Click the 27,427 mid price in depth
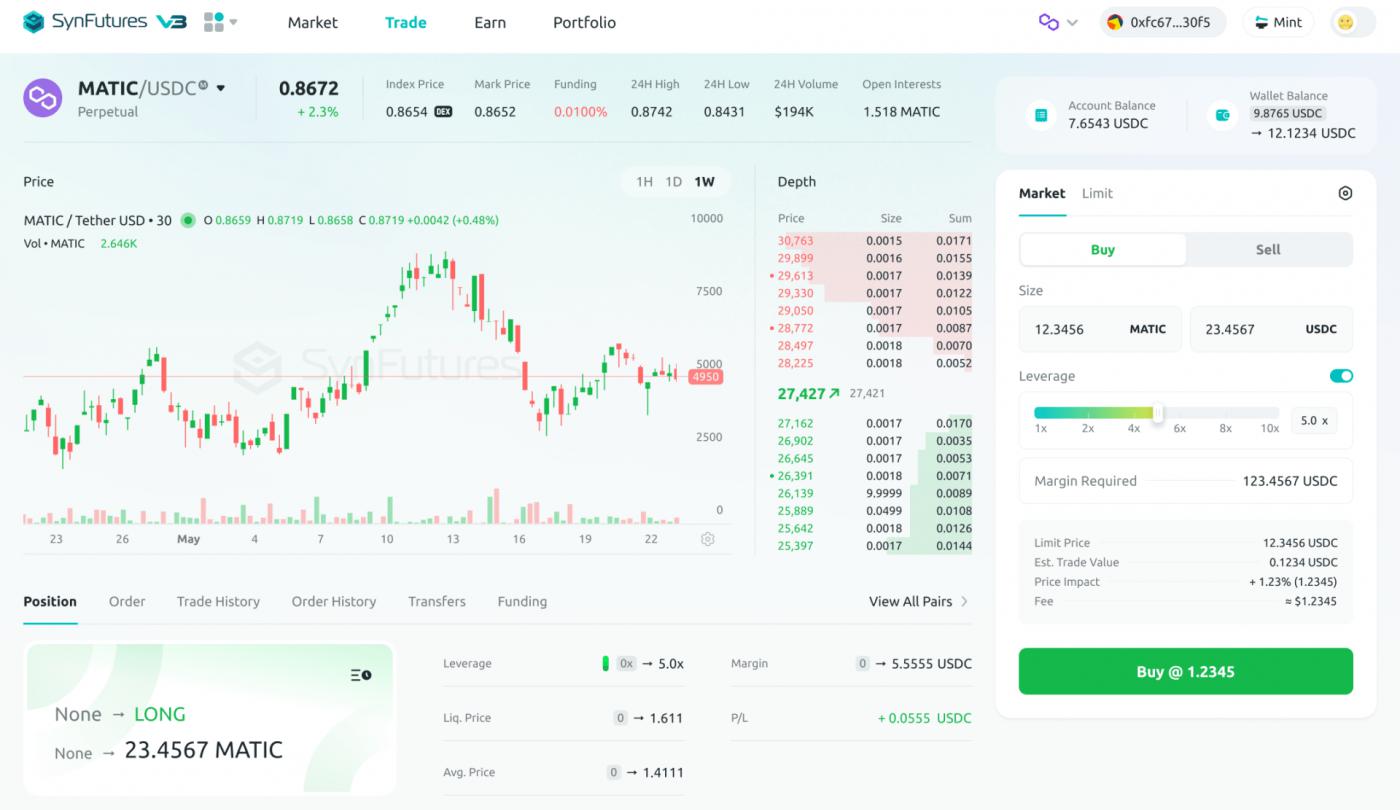The width and height of the screenshot is (1400, 810). (x=801, y=394)
